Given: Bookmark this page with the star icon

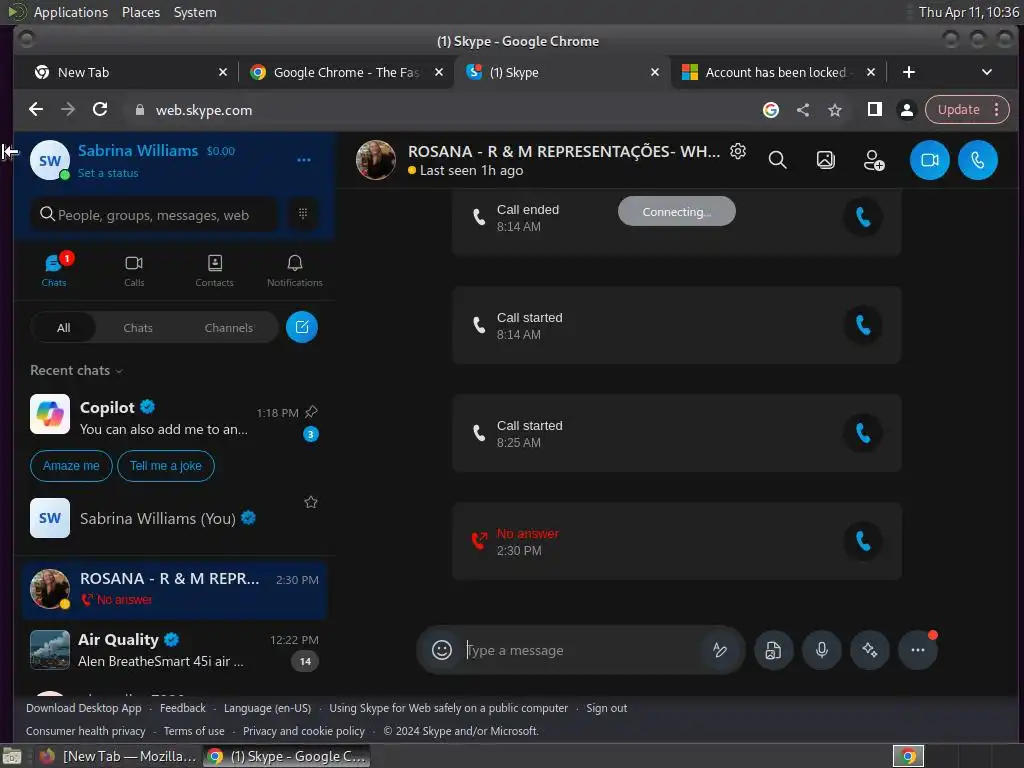Looking at the screenshot, I should point(835,110).
